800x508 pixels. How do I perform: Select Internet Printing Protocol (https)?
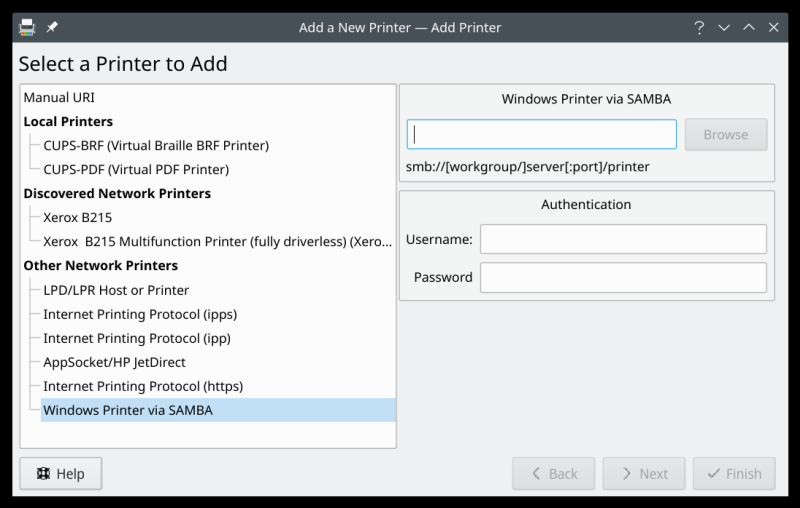(143, 386)
